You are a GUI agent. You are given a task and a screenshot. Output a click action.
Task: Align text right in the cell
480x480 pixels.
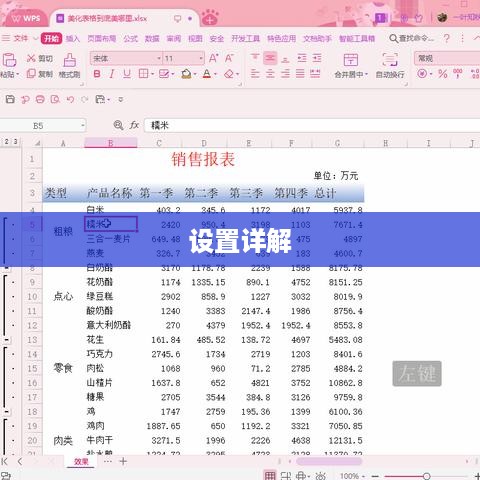[285, 74]
